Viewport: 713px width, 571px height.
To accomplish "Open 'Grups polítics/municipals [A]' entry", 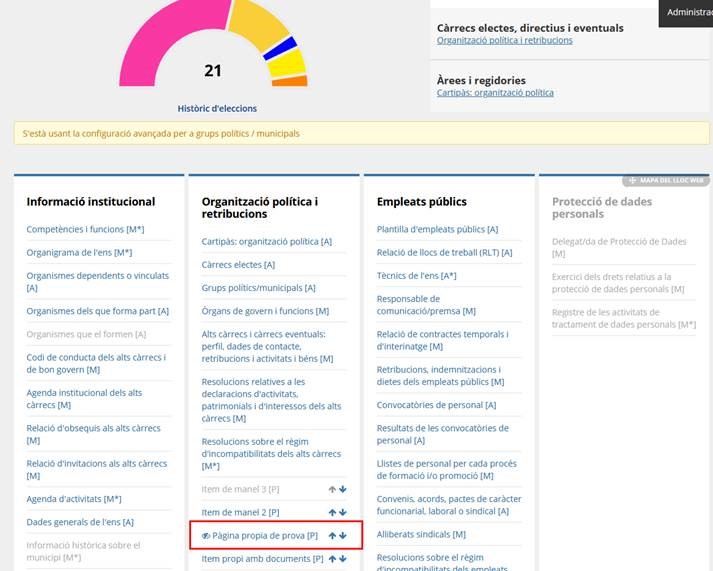I will pyautogui.click(x=258, y=288).
